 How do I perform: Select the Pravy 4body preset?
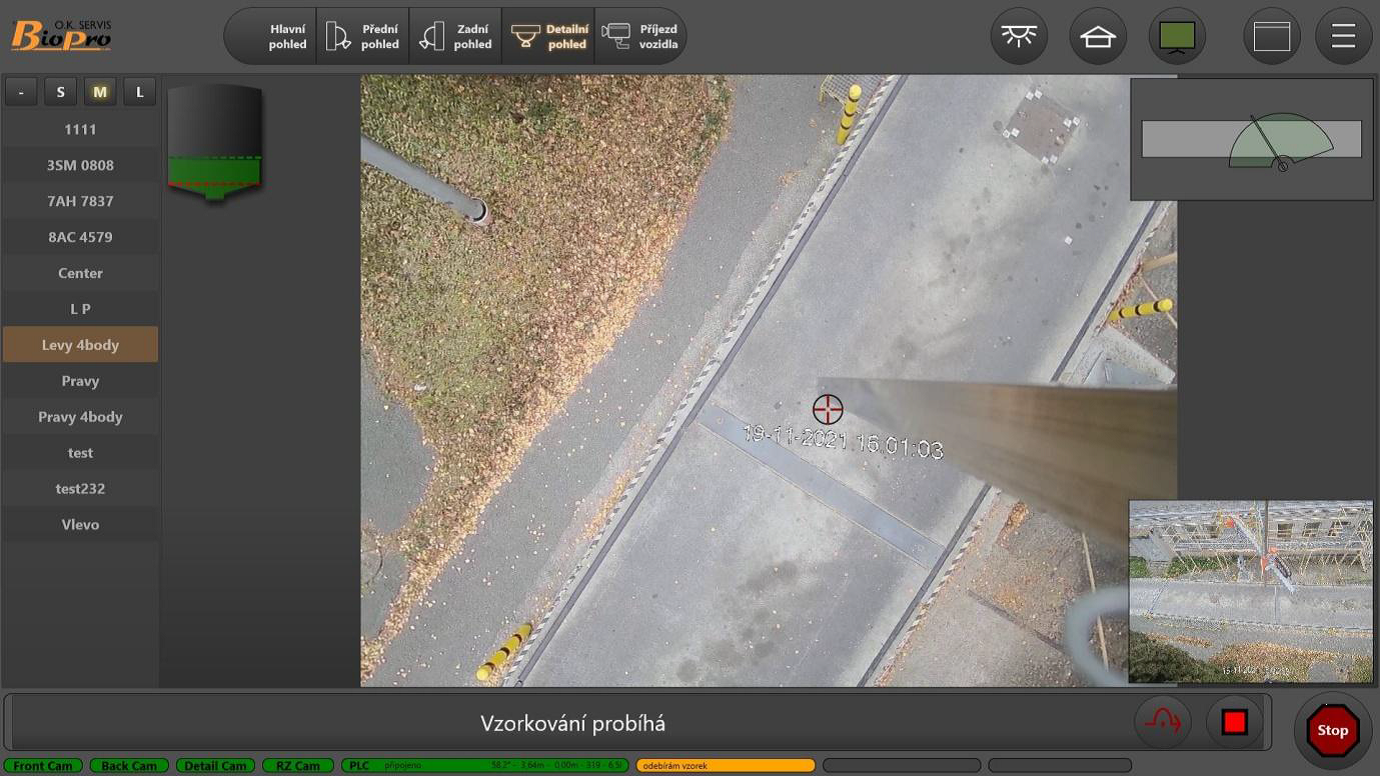[x=80, y=417]
